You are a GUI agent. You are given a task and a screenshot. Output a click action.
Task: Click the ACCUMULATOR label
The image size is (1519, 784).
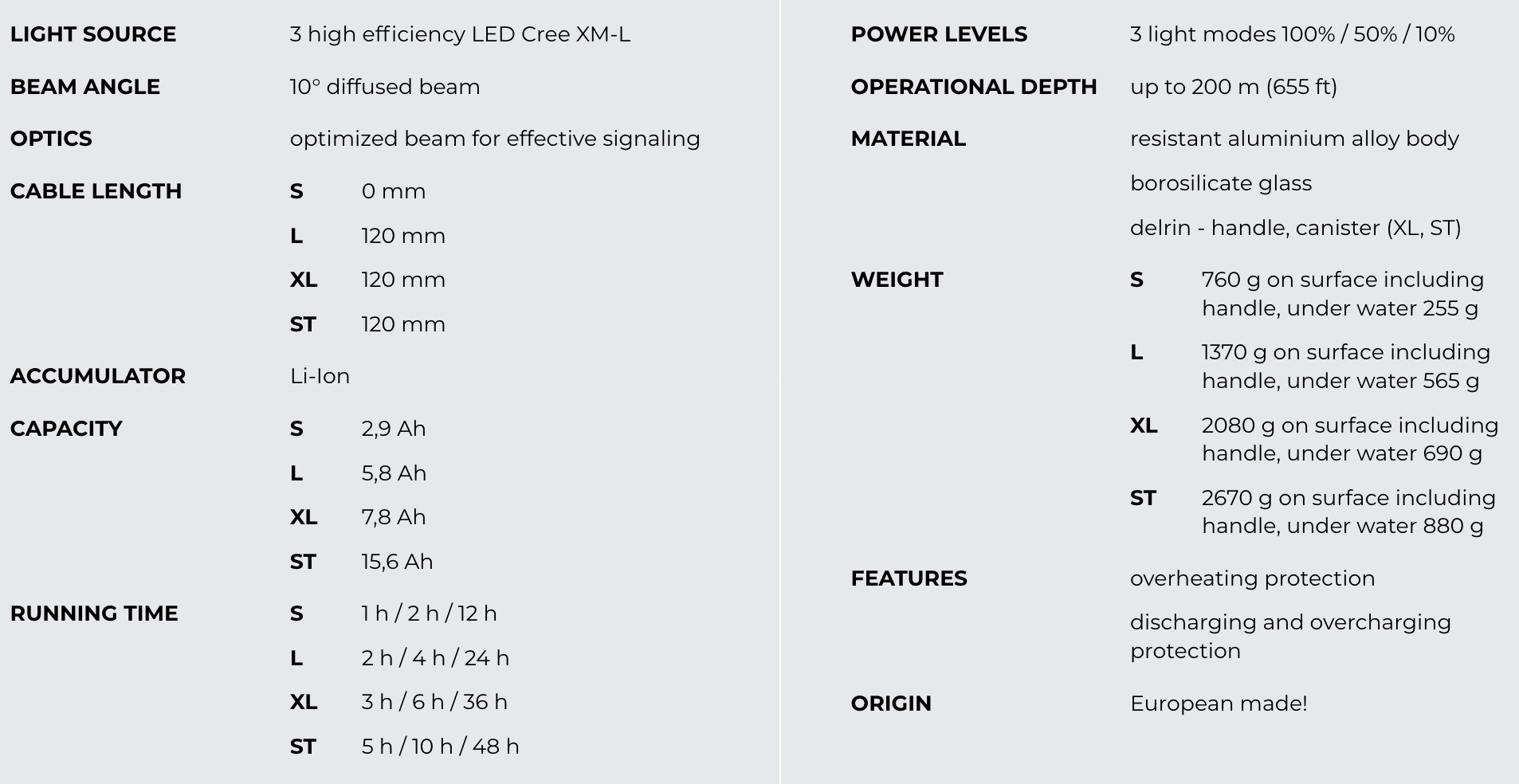click(x=98, y=376)
